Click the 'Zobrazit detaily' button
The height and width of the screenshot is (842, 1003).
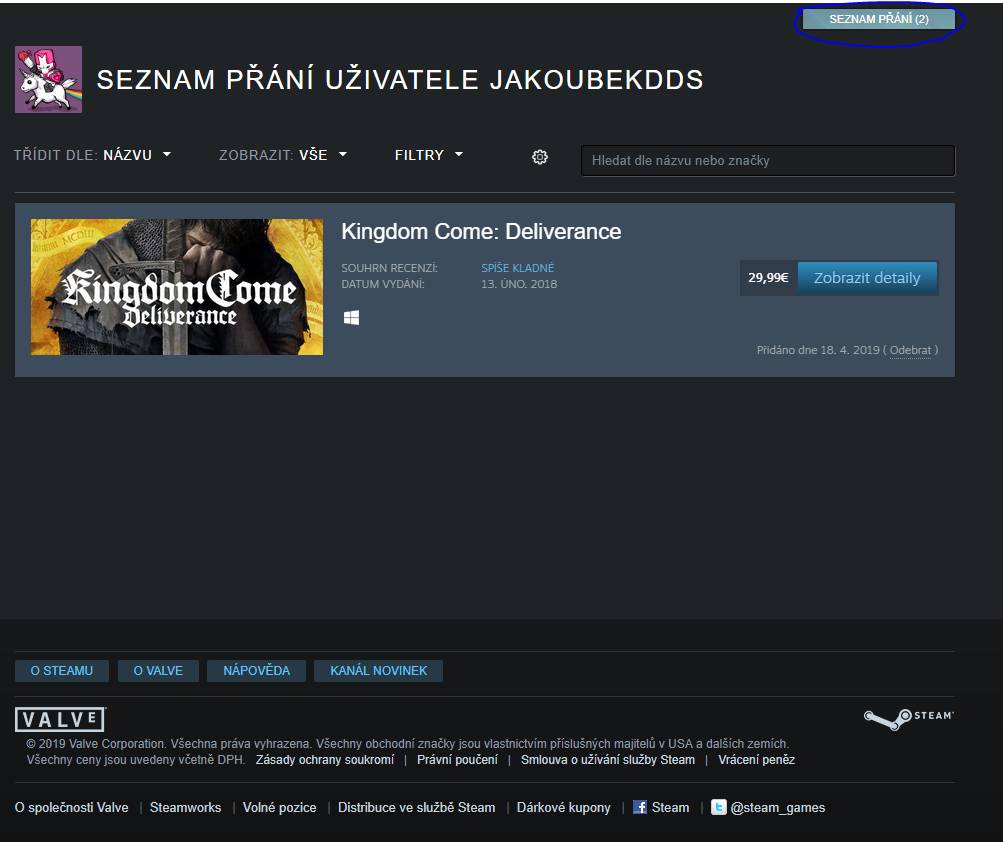pos(867,278)
